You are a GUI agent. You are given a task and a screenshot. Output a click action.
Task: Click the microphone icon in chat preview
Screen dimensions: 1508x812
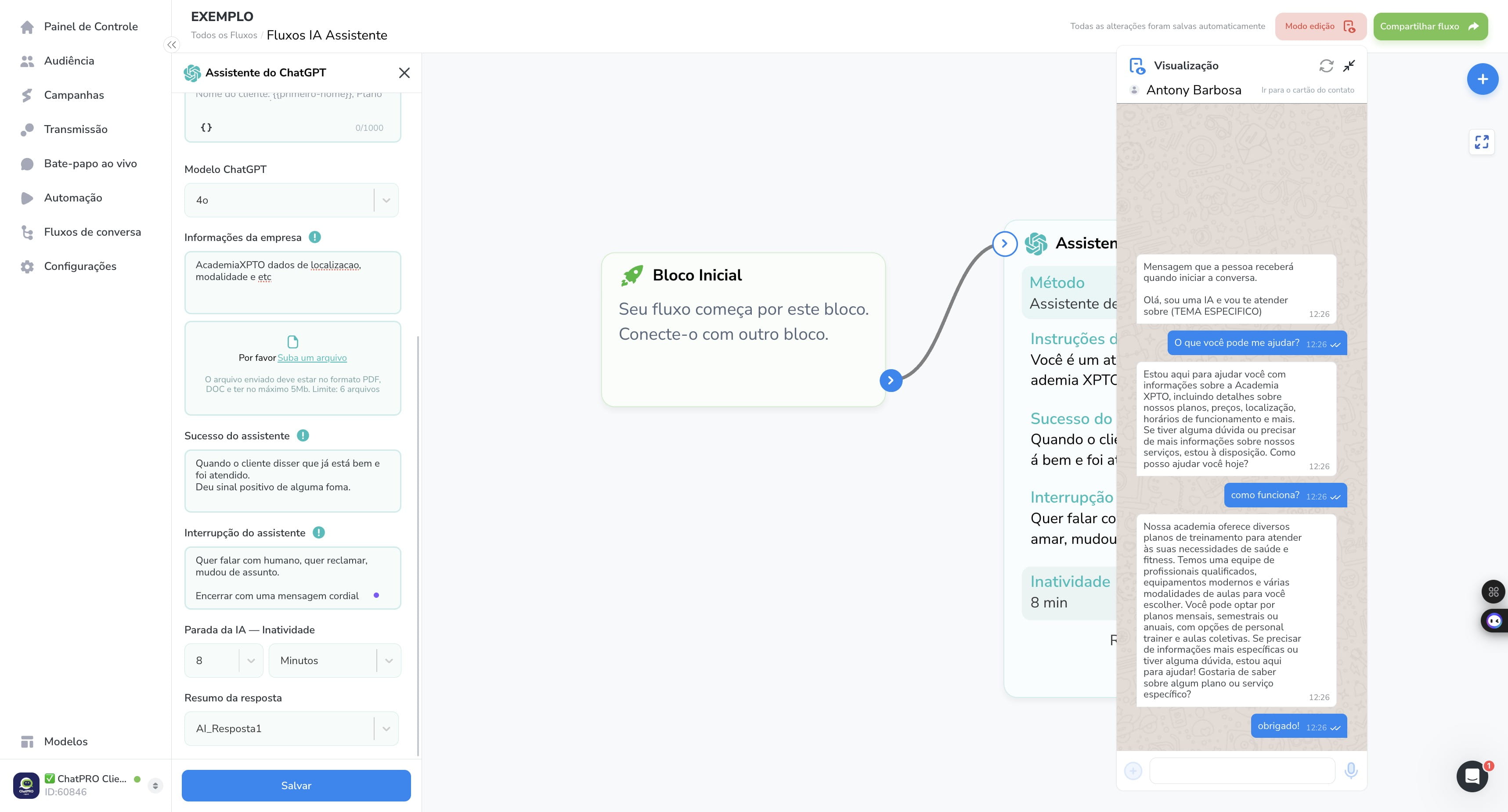1351,770
